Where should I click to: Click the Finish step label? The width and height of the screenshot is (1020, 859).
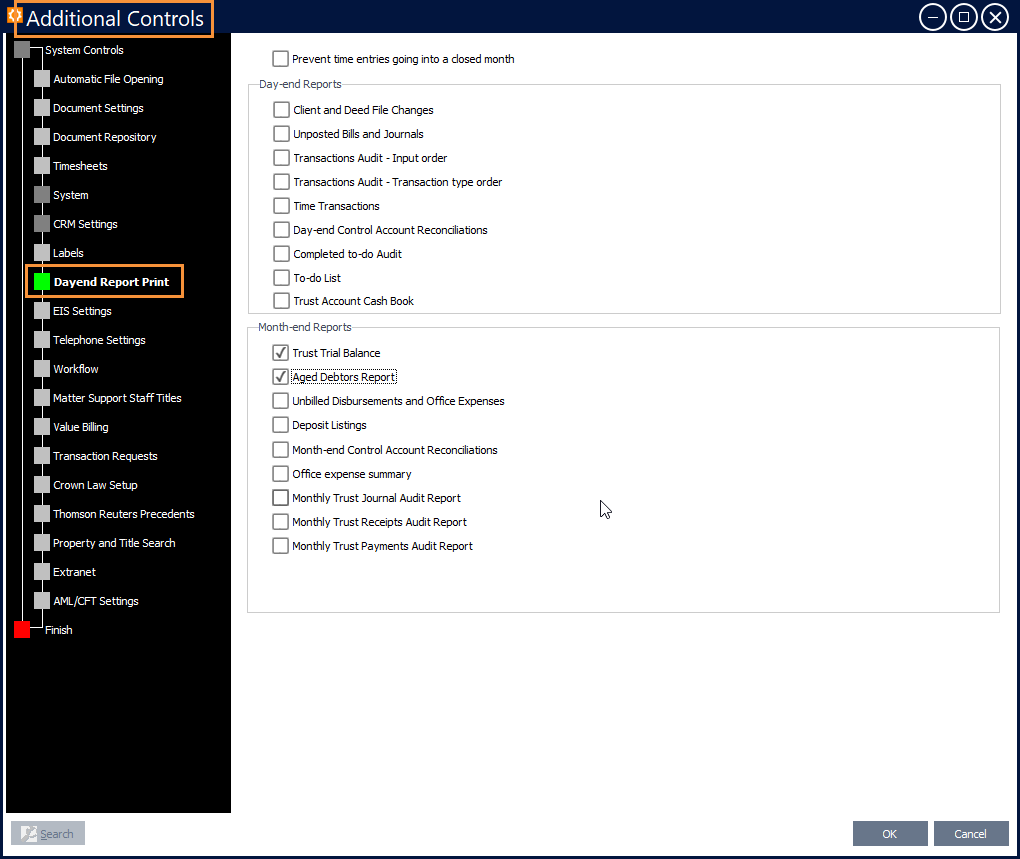tap(59, 629)
